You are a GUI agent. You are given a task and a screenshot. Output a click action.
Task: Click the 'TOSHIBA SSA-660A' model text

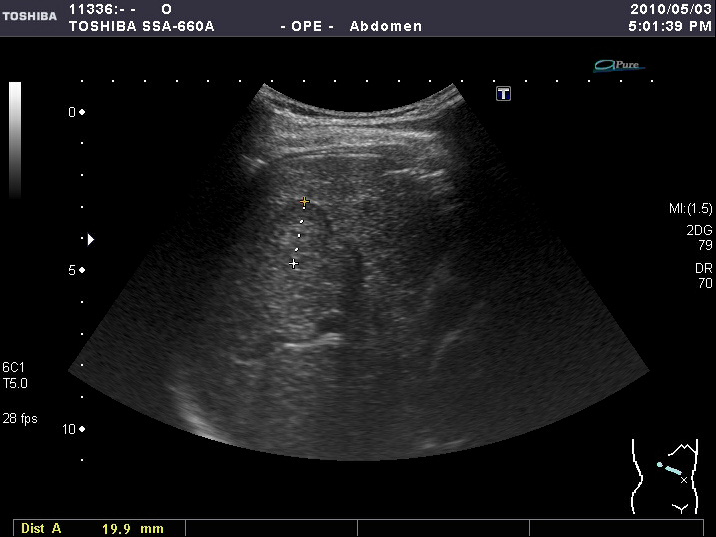point(142,26)
